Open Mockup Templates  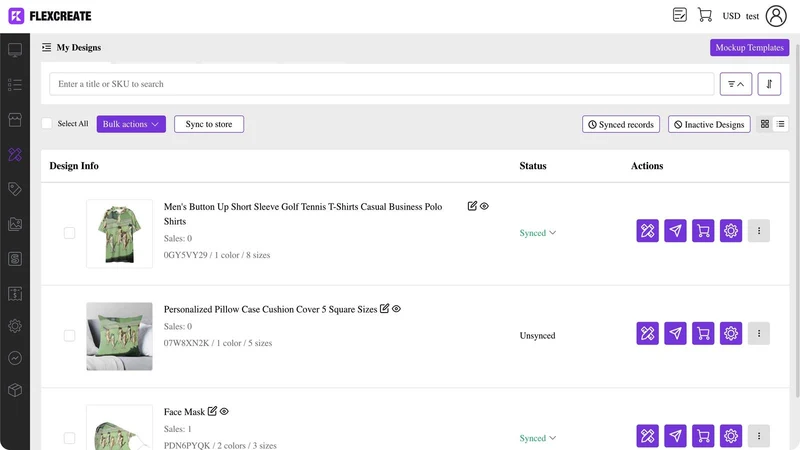[749, 47]
